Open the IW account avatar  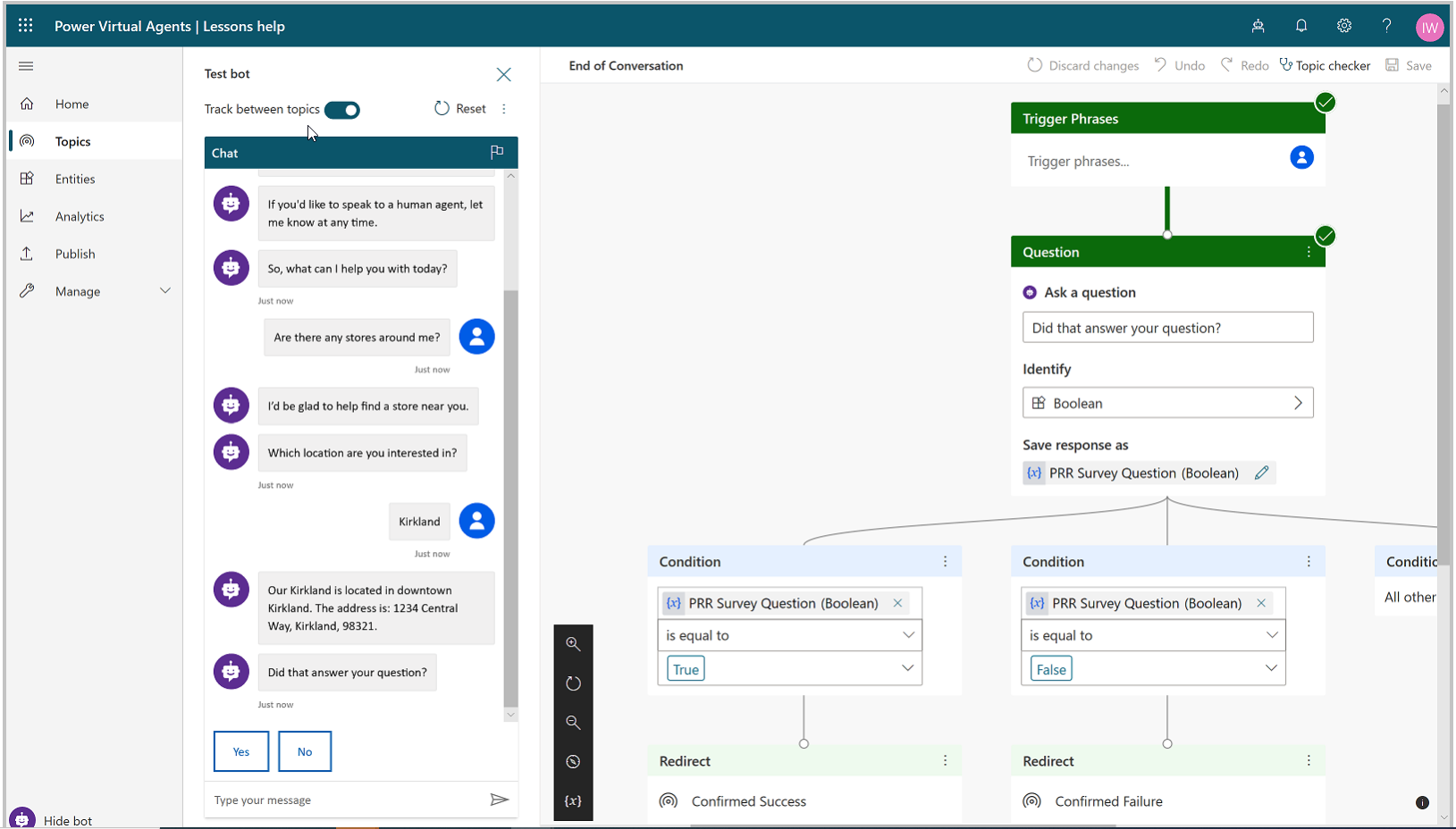1430,27
